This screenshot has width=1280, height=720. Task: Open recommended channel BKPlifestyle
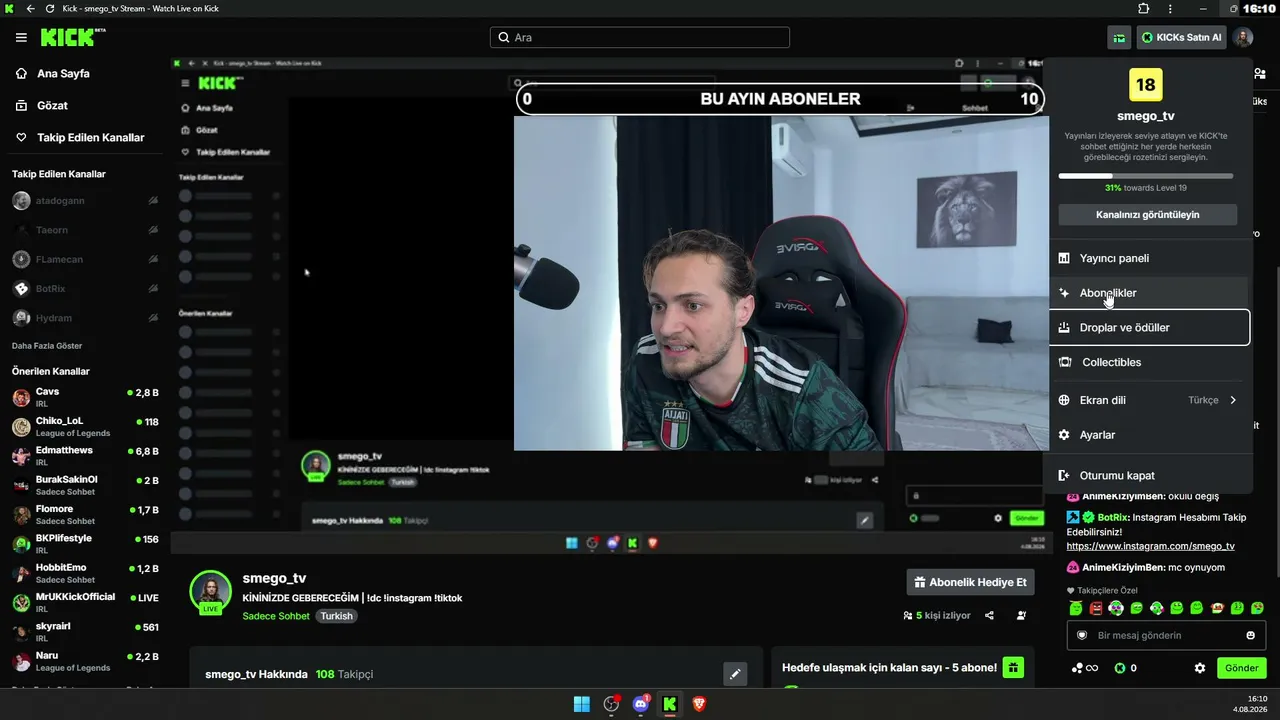(x=85, y=544)
